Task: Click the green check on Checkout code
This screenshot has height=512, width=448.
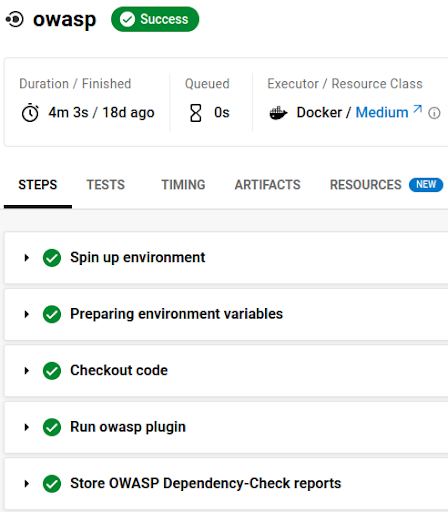Action: [x=52, y=371]
